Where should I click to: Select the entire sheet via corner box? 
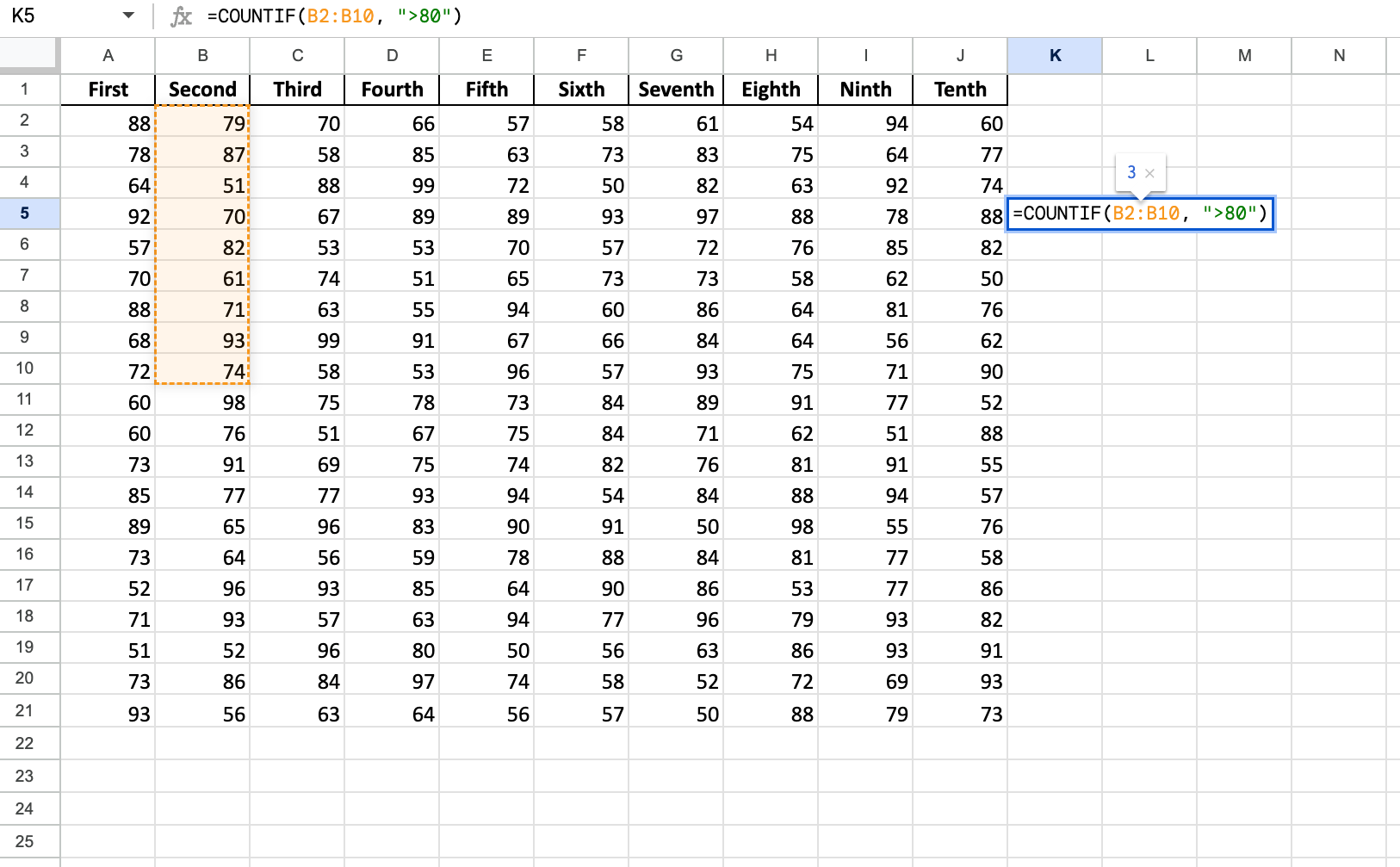click(29, 55)
